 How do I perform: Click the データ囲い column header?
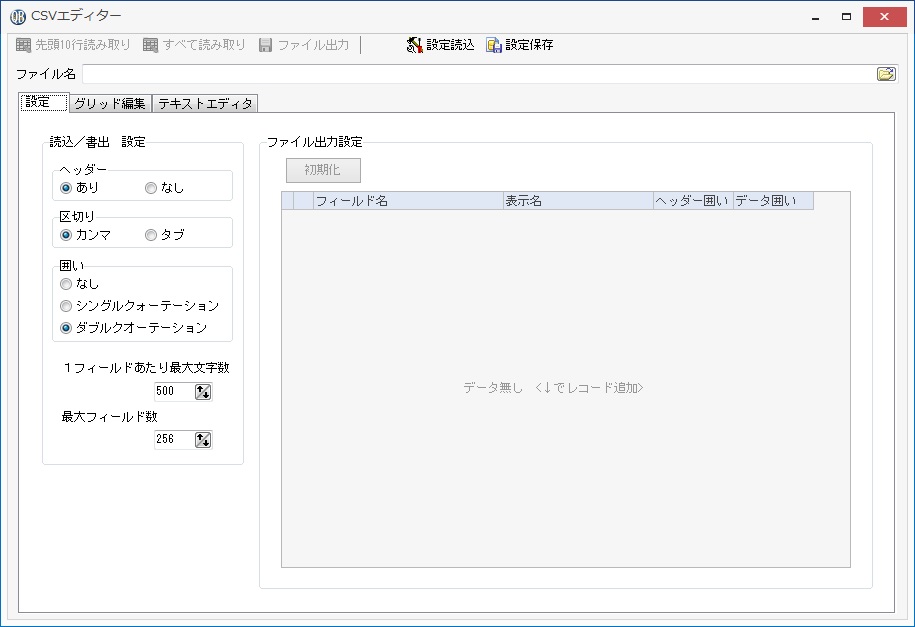tap(773, 201)
